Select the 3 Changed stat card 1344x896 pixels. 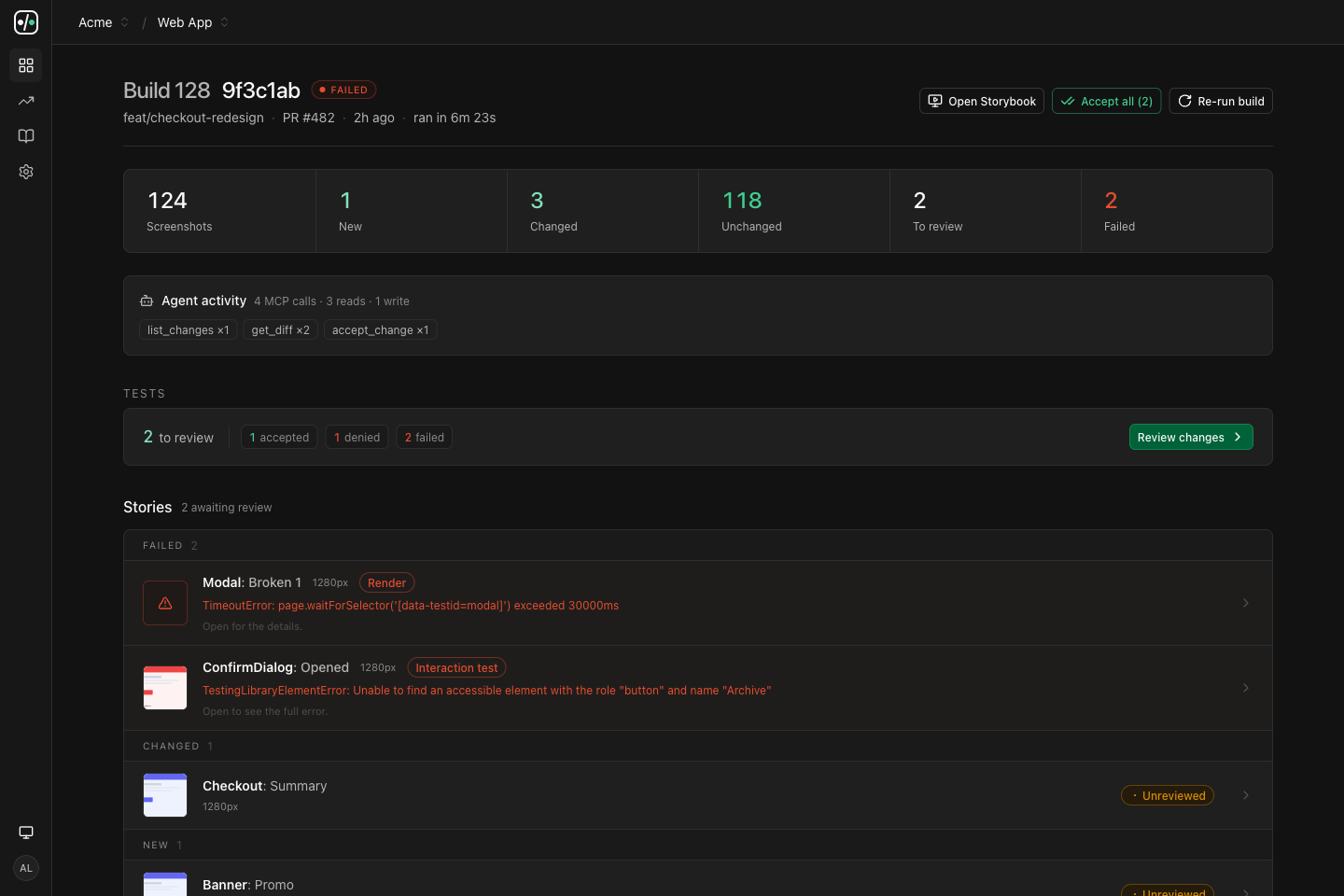tap(603, 211)
